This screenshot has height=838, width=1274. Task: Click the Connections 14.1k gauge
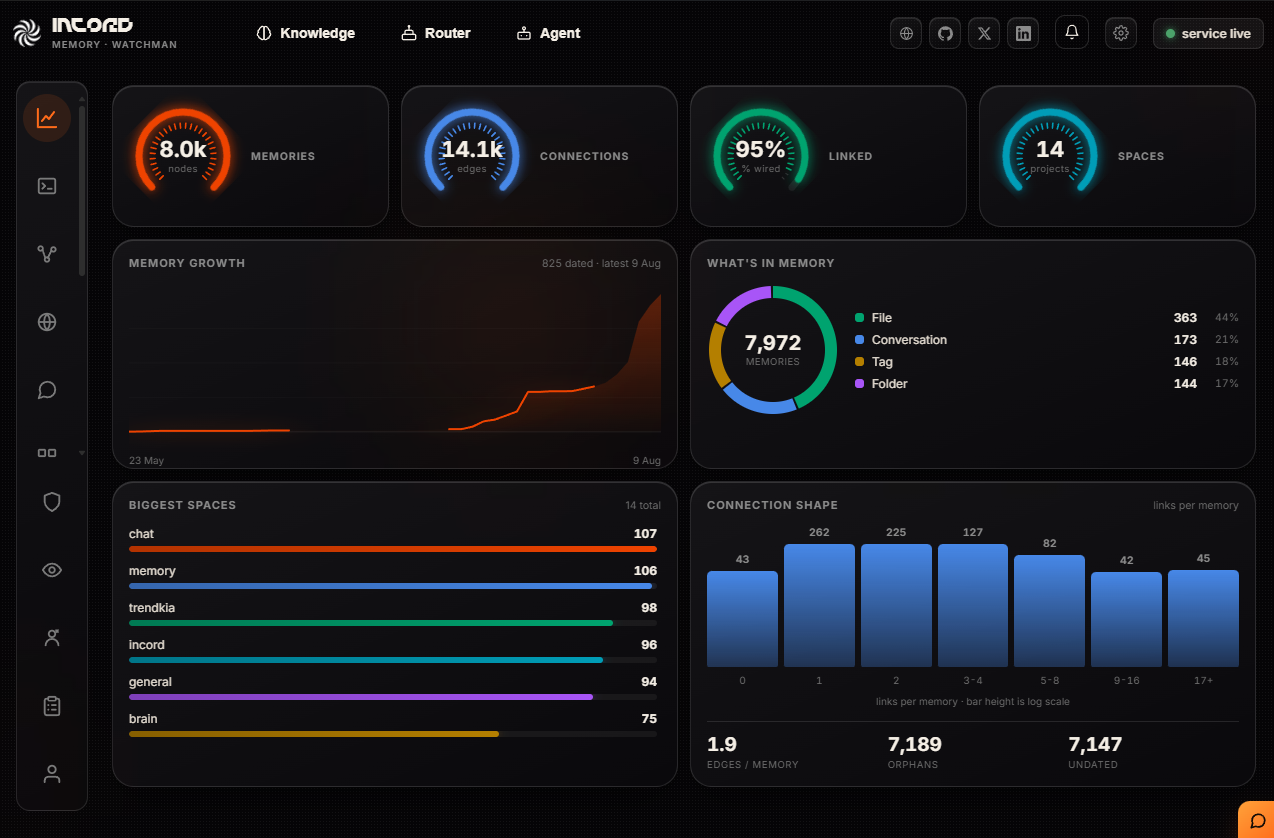[472, 152]
